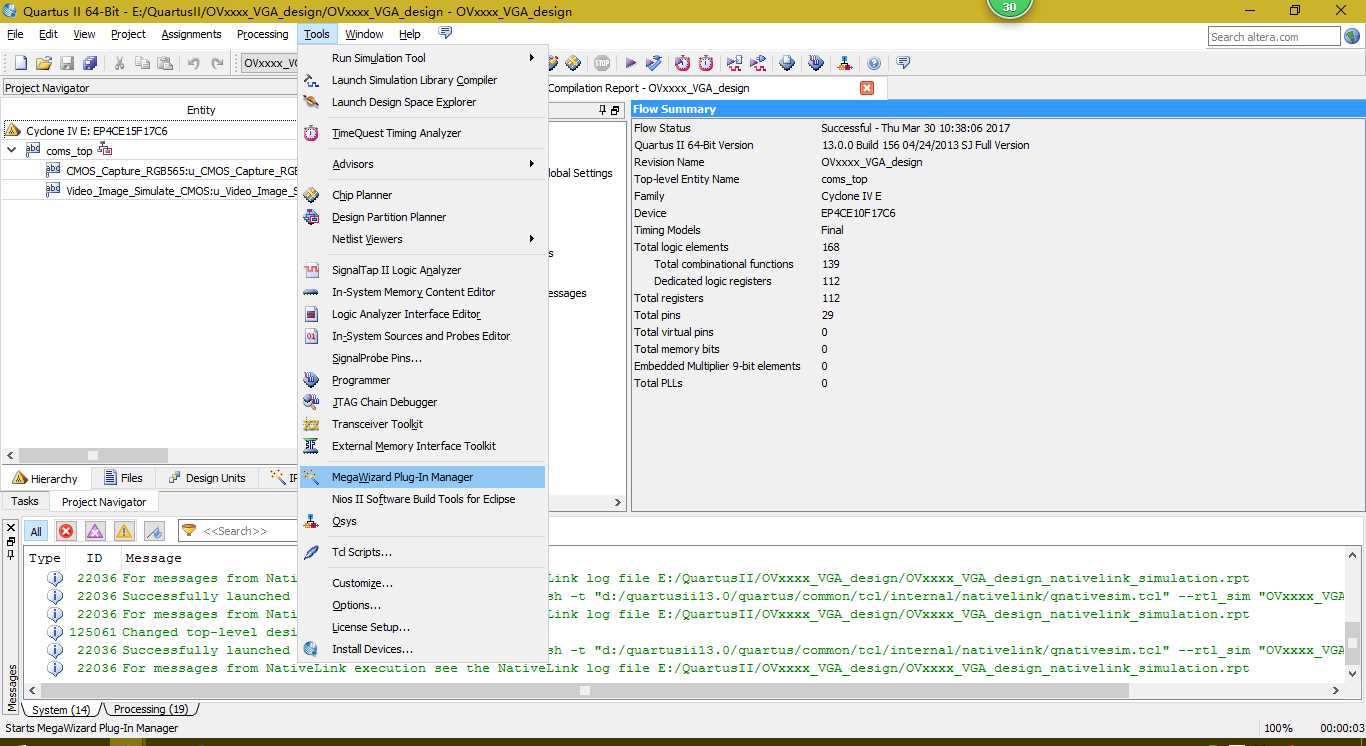Filter messages by flagged info icon
This screenshot has width=1366, height=746.
[154, 531]
